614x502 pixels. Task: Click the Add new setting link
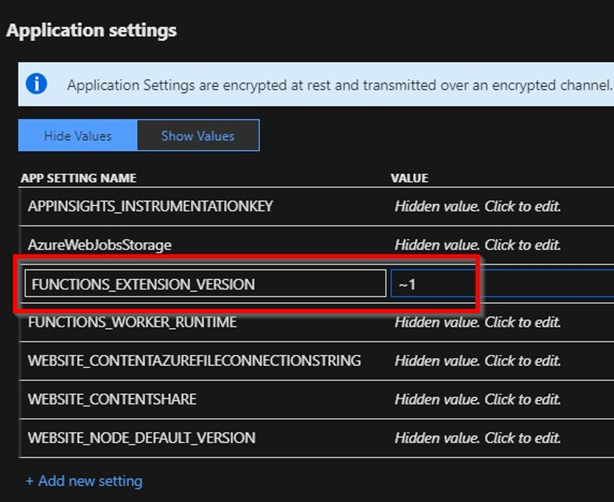pyautogui.click(x=84, y=481)
